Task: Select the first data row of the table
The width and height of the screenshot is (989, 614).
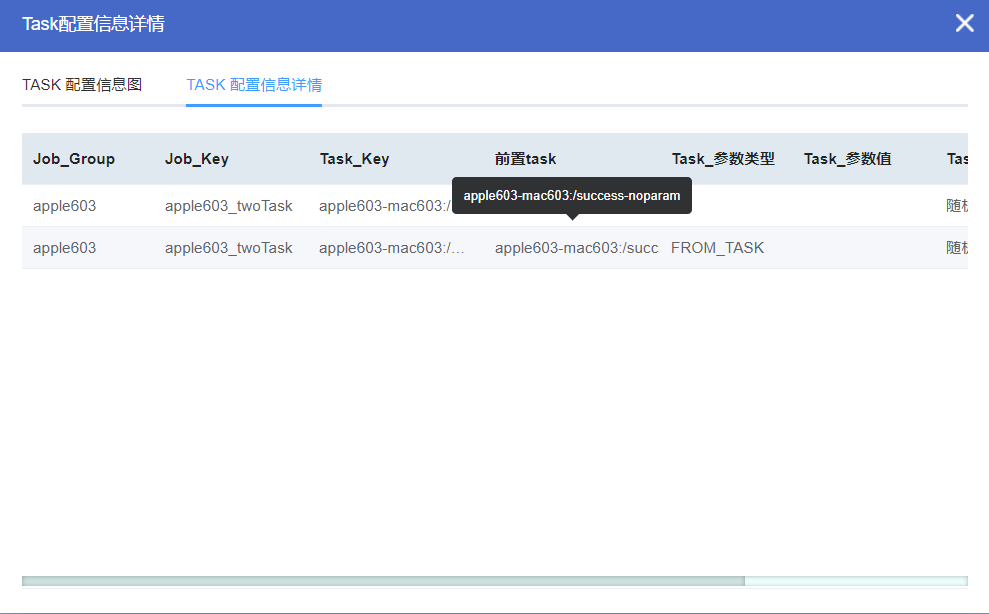Action: [150, 205]
